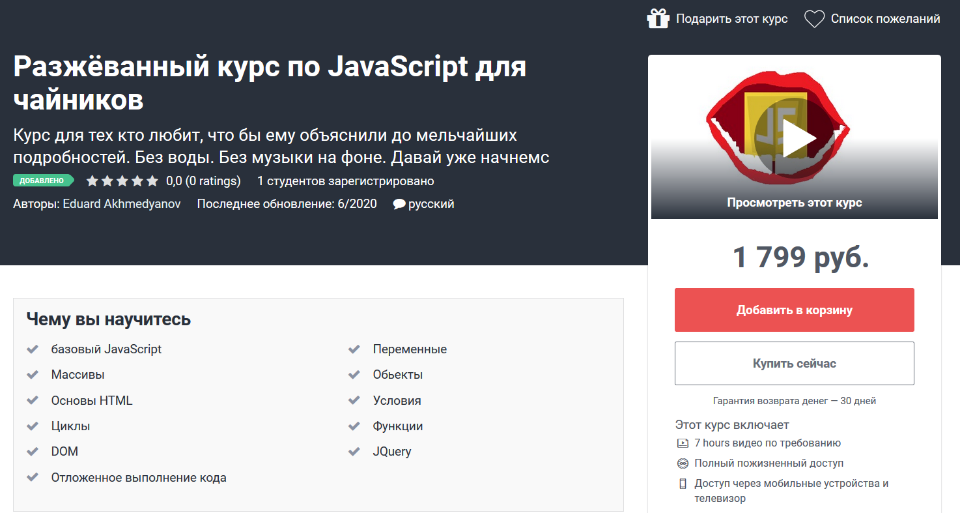The height and width of the screenshot is (513, 960).
Task: Click the five-star rating icons
Action: coord(122,181)
